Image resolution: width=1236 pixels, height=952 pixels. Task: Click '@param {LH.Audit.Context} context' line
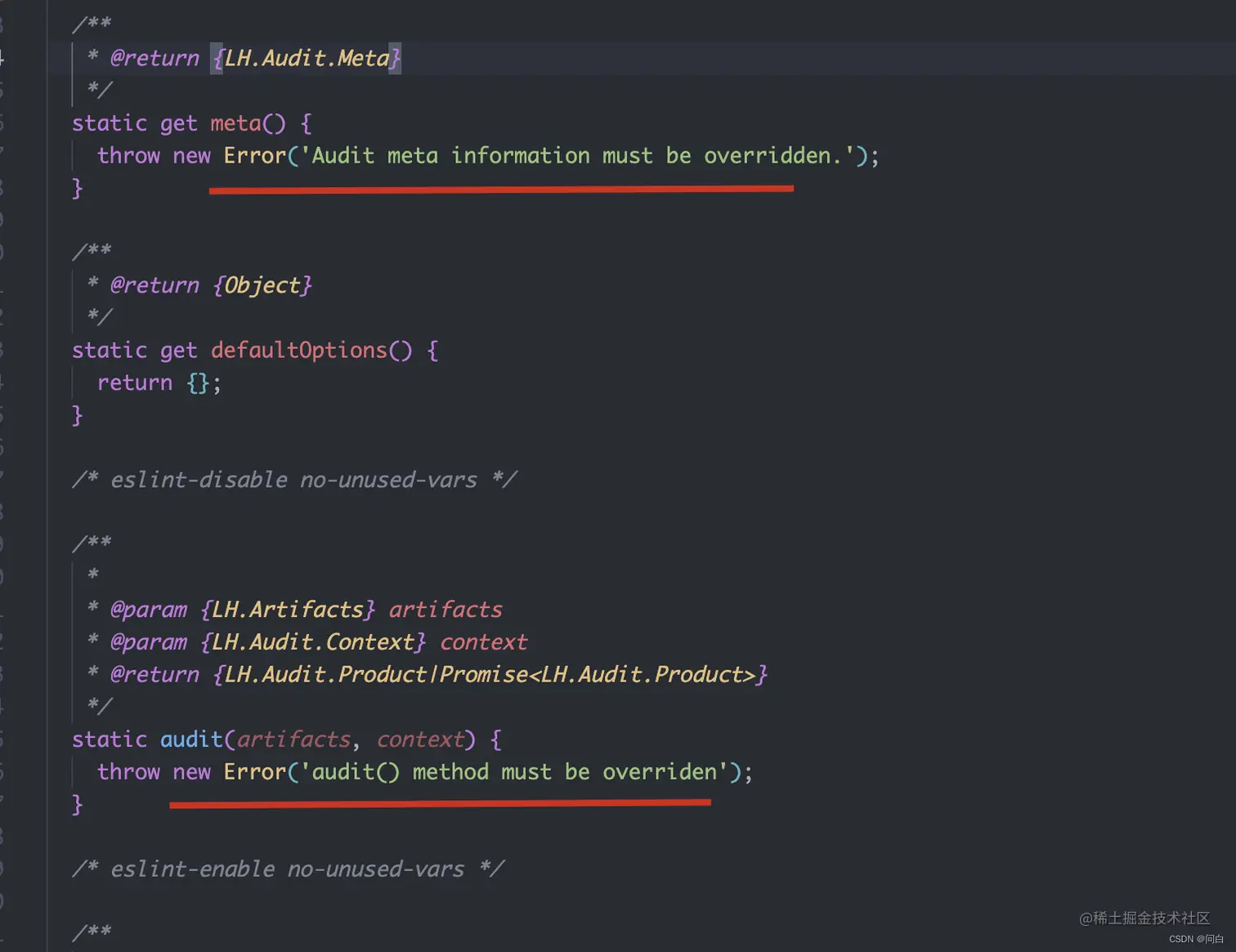(307, 642)
